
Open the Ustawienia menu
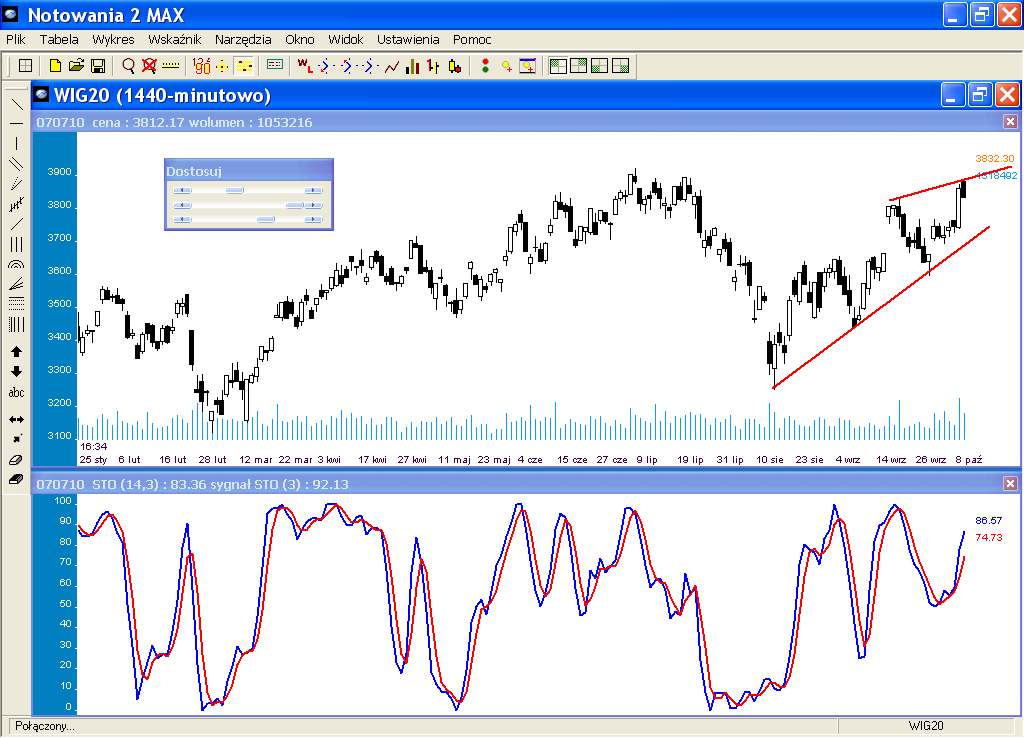pos(408,40)
